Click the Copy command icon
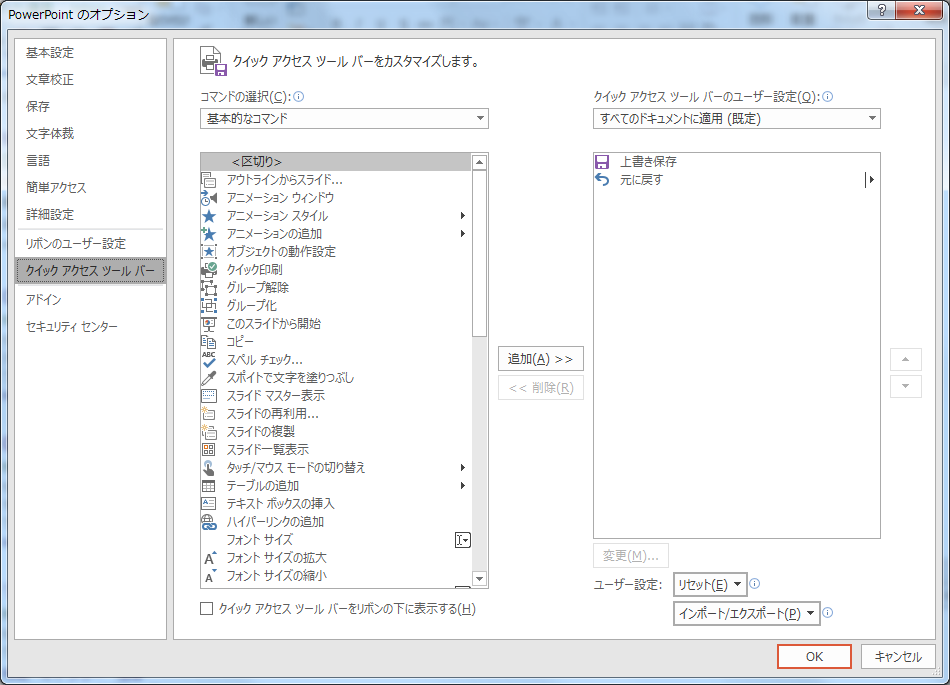Viewport: 950px width, 685px height. (x=209, y=342)
